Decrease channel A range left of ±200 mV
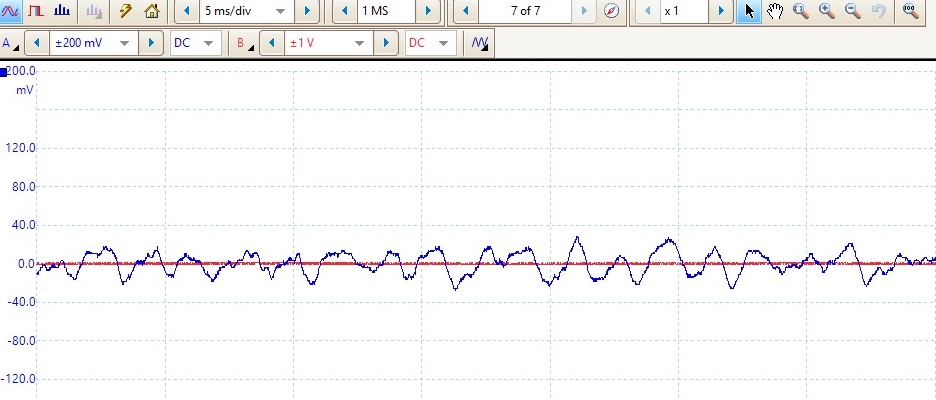Screen dimensions: 936x400 [37, 43]
